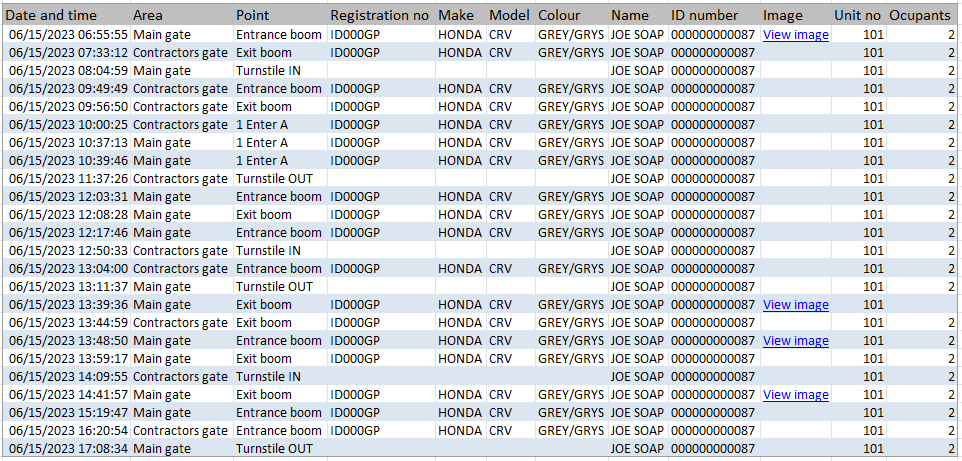962x461 pixels.
Task: Select the Make column header
Action: click(x=456, y=15)
